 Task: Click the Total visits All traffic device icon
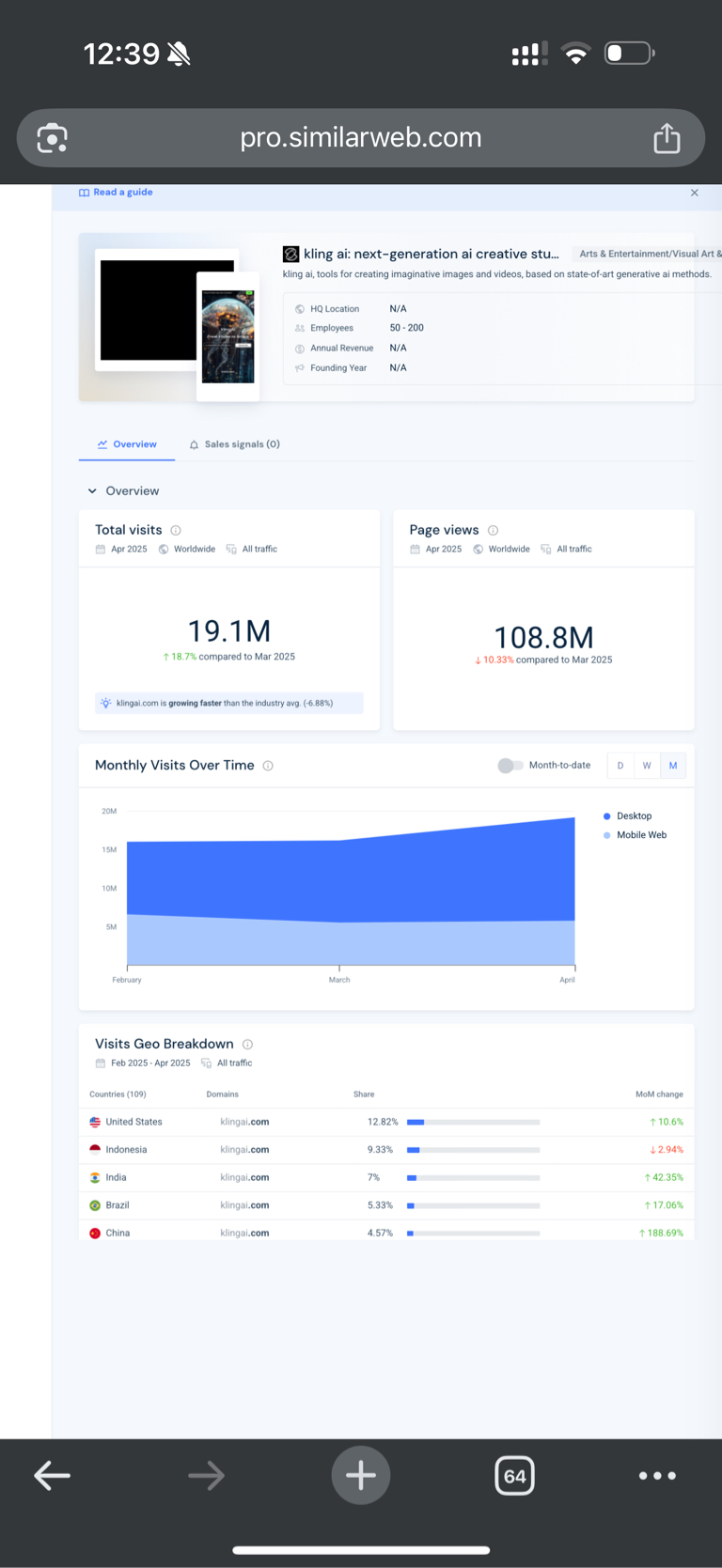(x=231, y=550)
